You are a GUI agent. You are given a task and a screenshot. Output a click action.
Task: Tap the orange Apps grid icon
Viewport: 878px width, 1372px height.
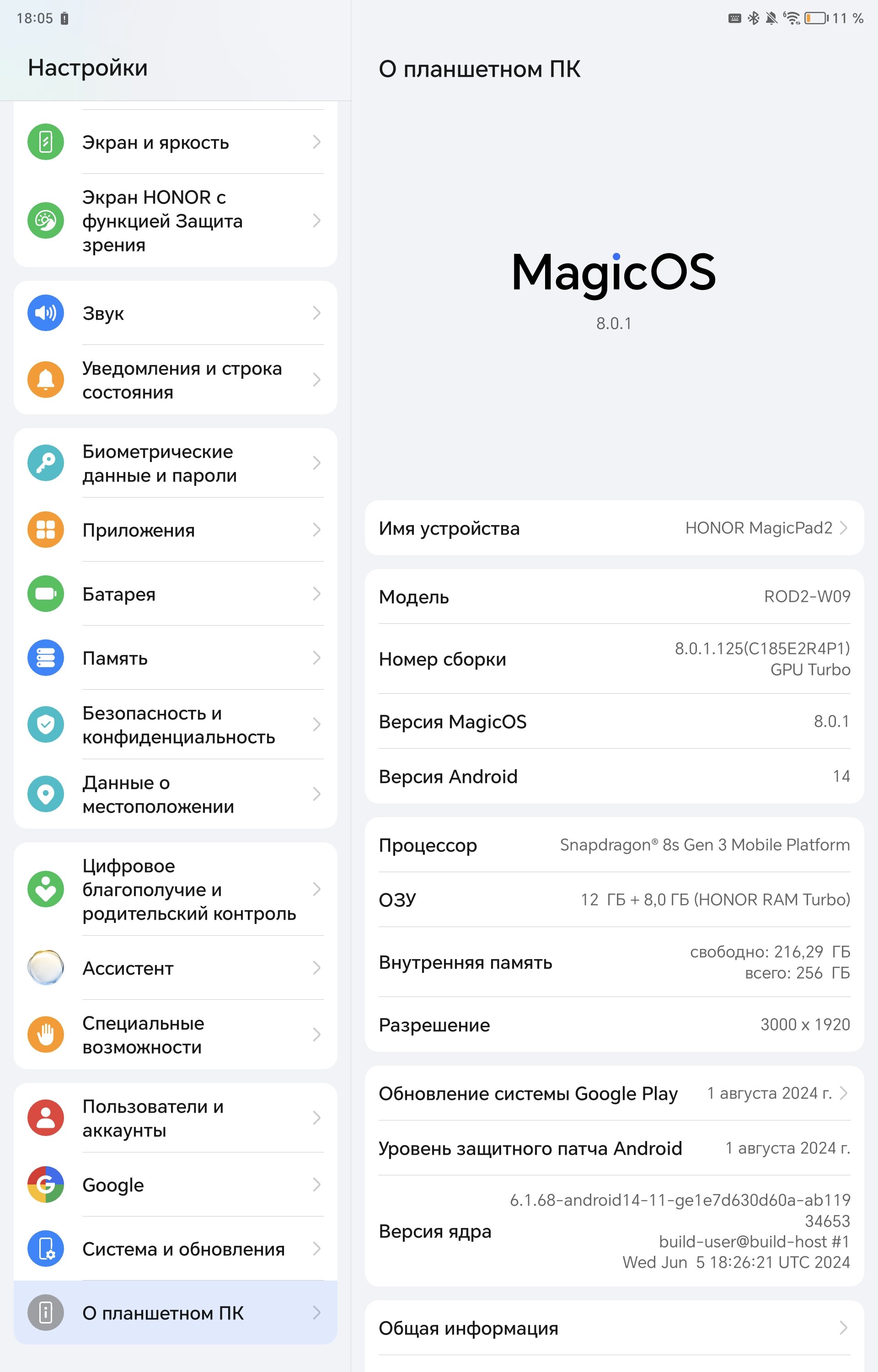46,530
